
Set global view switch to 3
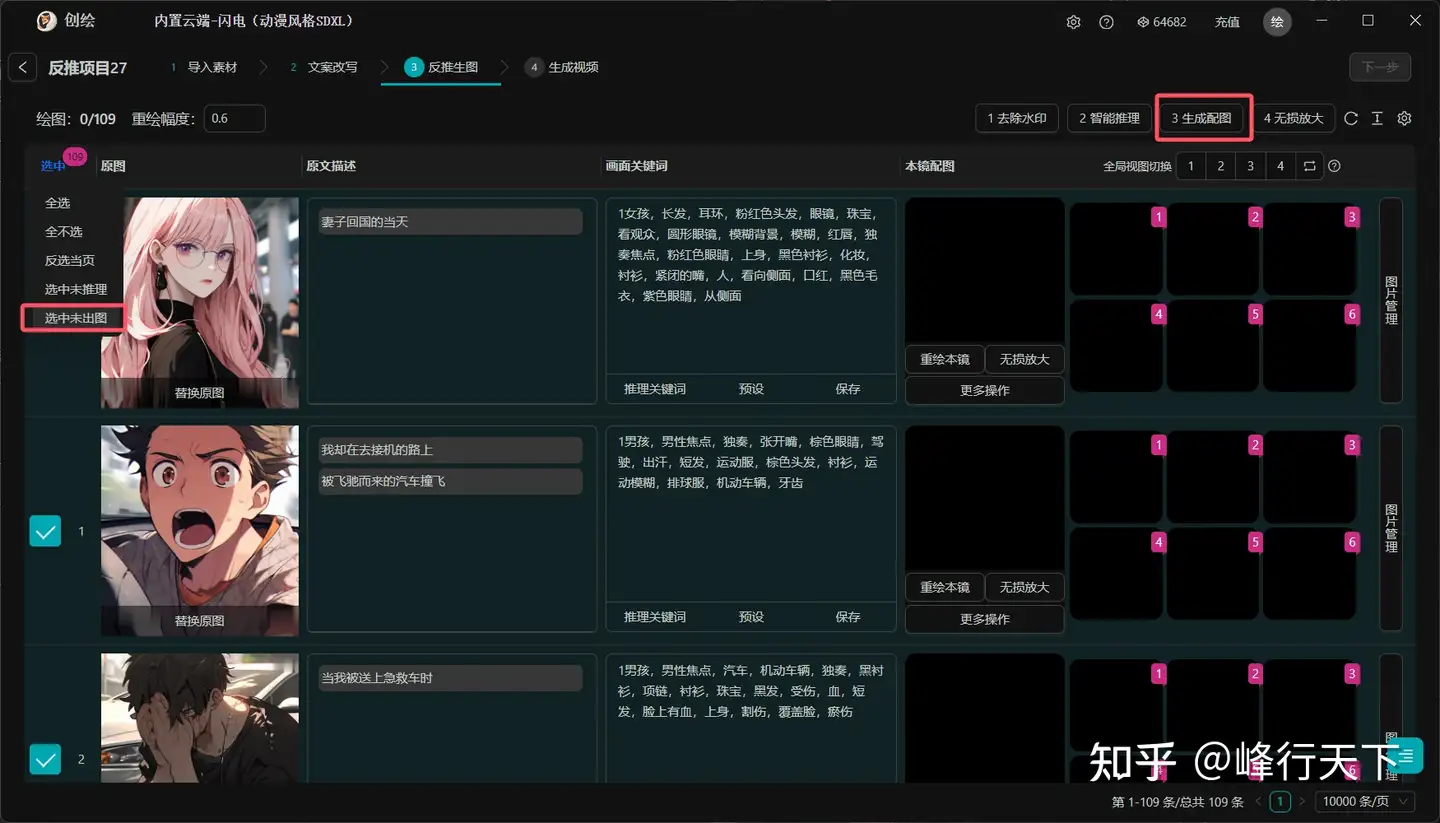(1250, 166)
